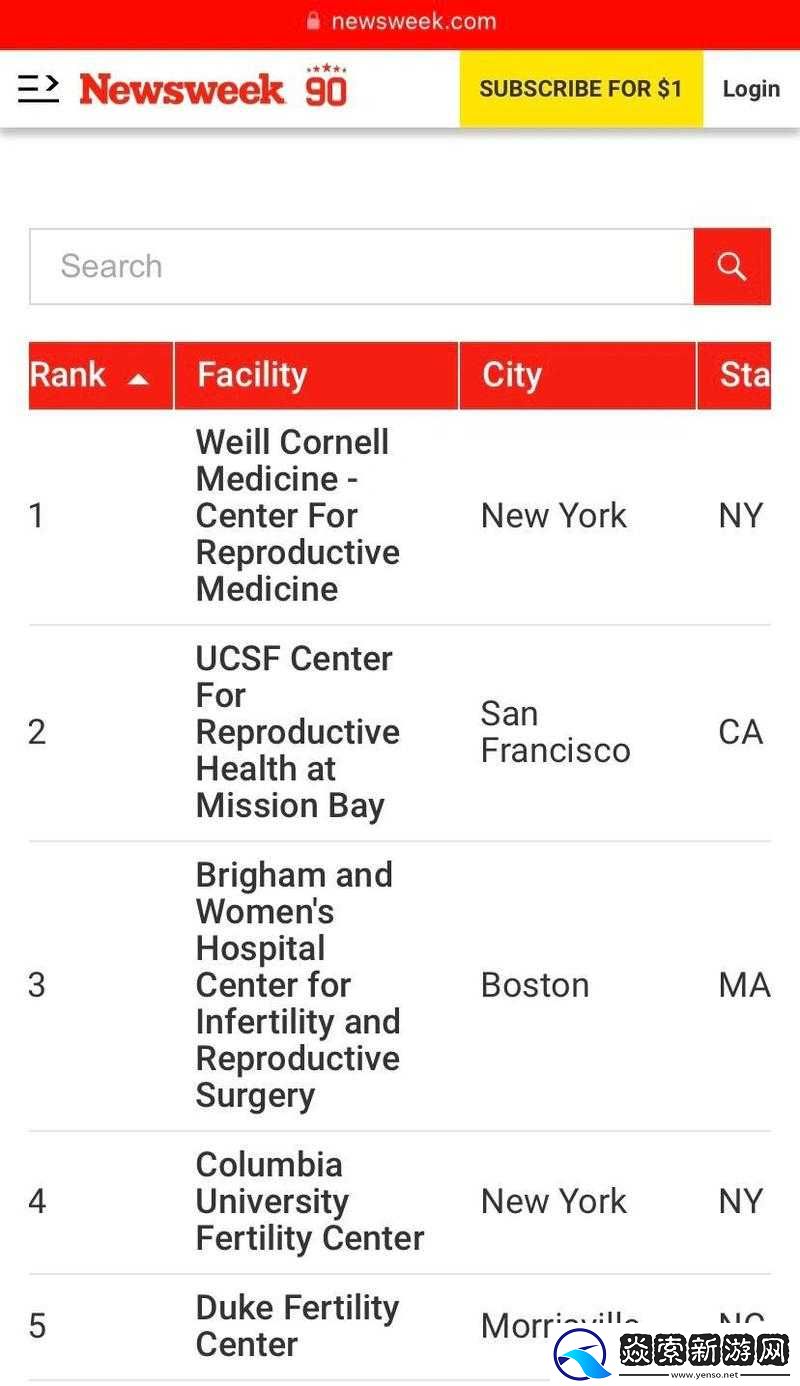Open the Login link
The height and width of the screenshot is (1386, 800).
(751, 89)
